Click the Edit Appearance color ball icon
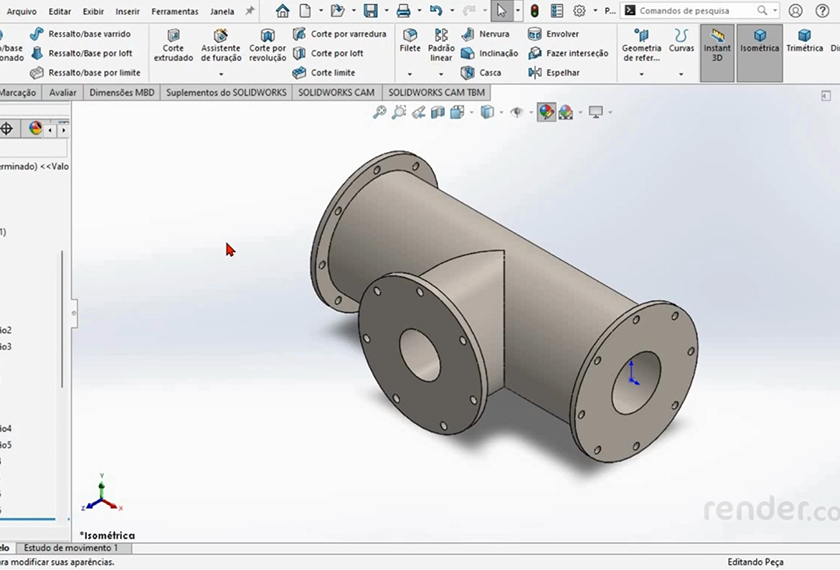 point(545,113)
